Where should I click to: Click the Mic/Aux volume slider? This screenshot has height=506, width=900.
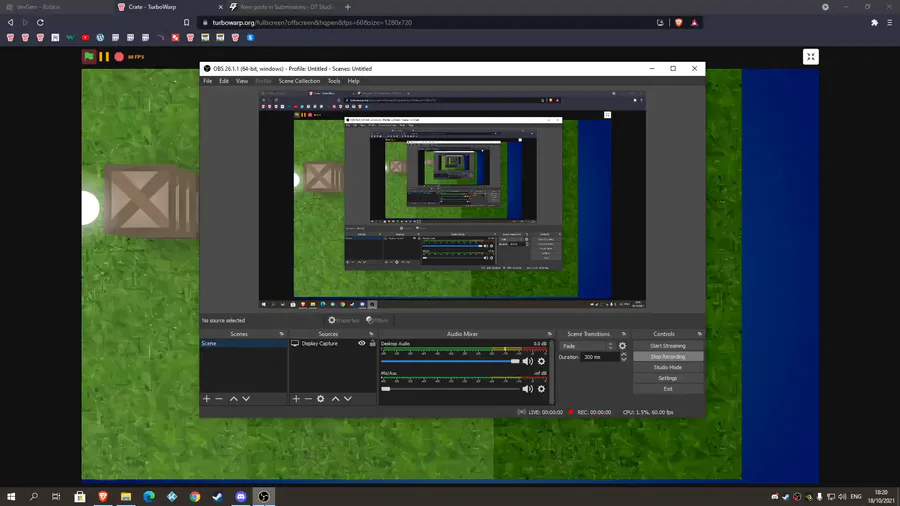451,388
